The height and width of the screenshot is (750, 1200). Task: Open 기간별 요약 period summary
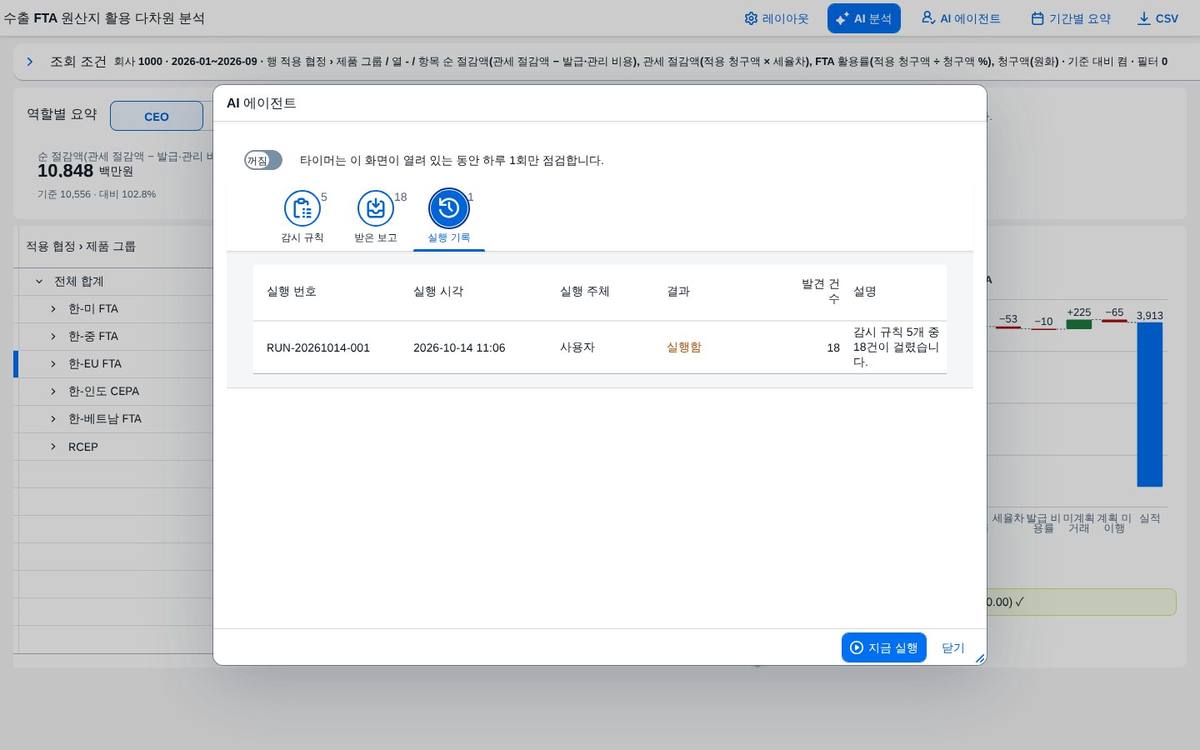(x=1071, y=18)
